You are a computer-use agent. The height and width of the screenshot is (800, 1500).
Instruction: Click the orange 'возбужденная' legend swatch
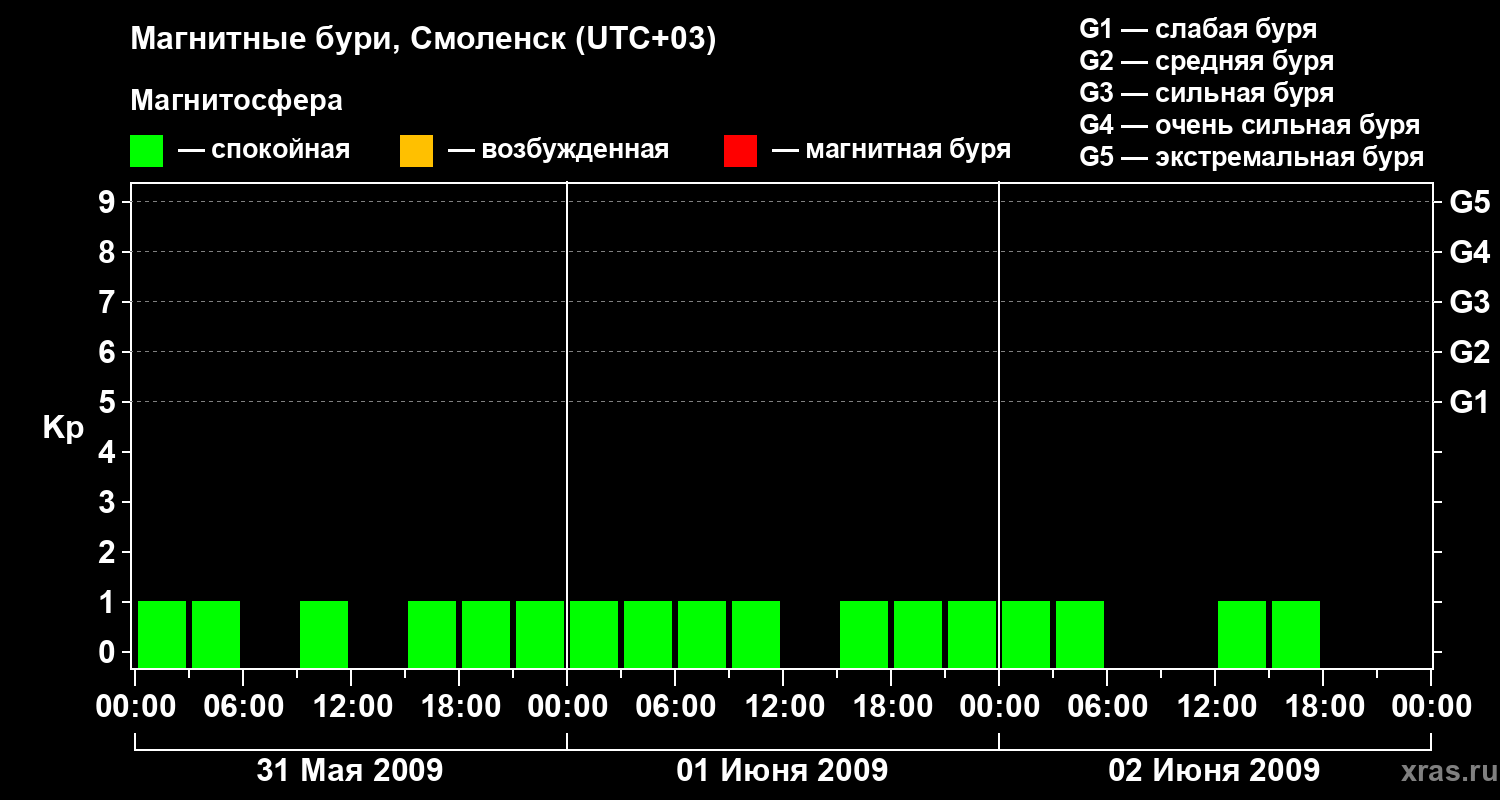[x=416, y=151]
